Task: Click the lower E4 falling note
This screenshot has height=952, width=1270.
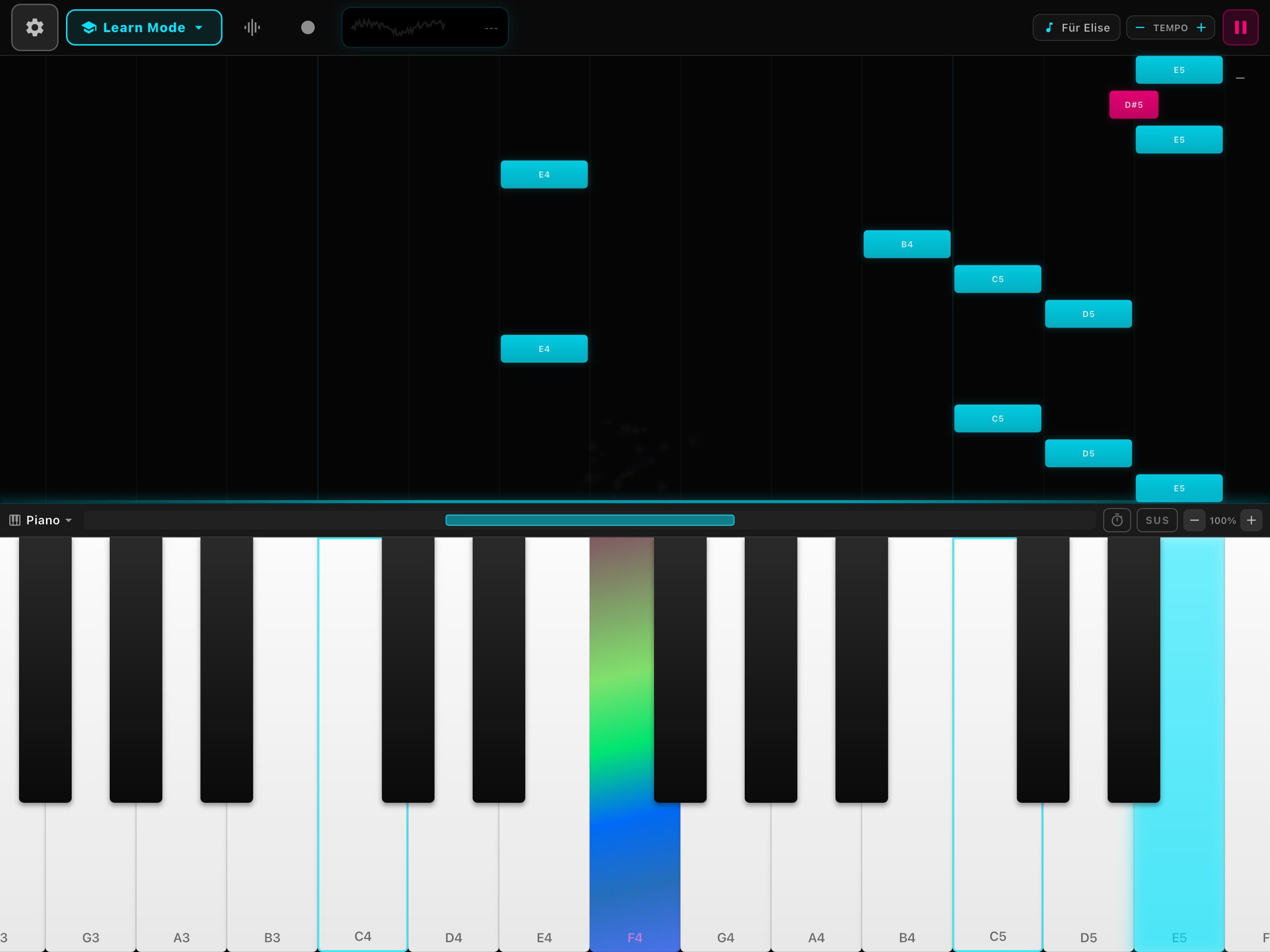Action: click(x=544, y=349)
